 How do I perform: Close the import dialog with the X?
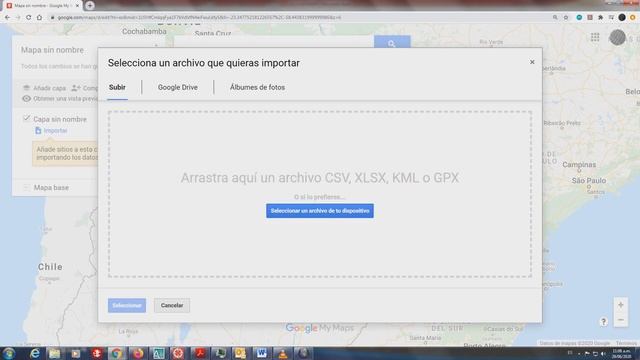[532, 62]
